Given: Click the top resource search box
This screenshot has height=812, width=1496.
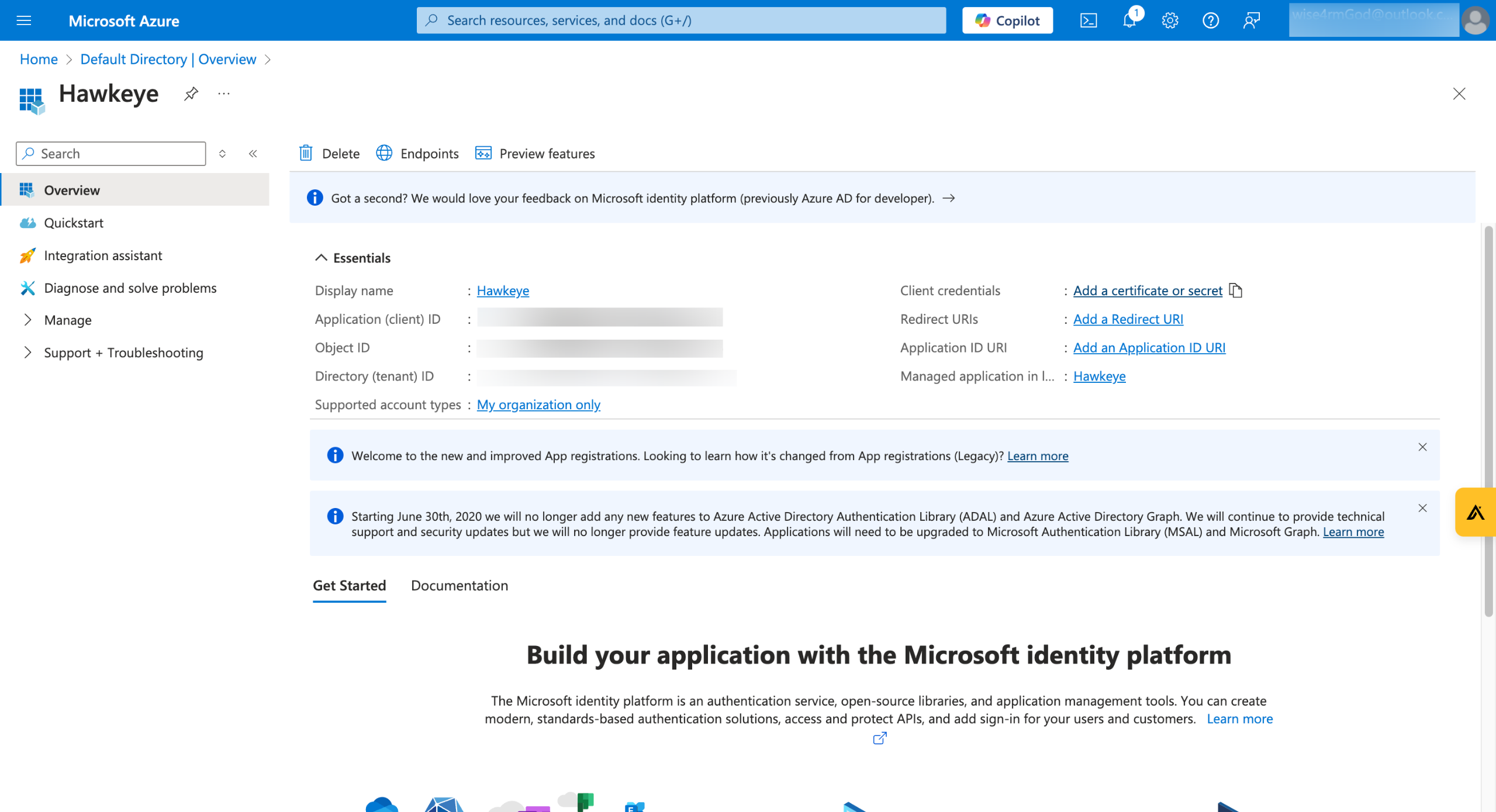Looking at the screenshot, I should click(681, 20).
